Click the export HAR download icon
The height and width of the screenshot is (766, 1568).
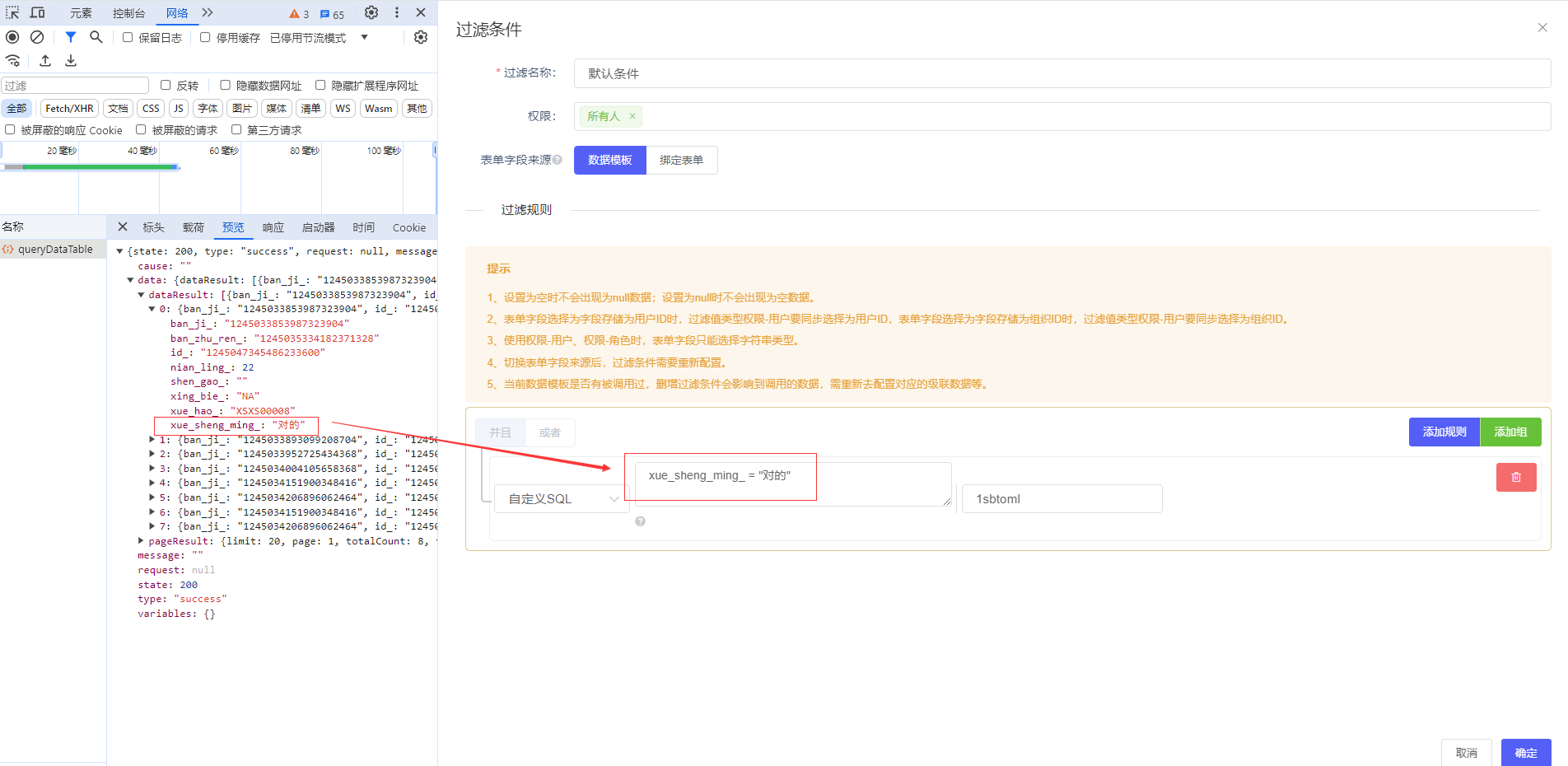tap(71, 60)
